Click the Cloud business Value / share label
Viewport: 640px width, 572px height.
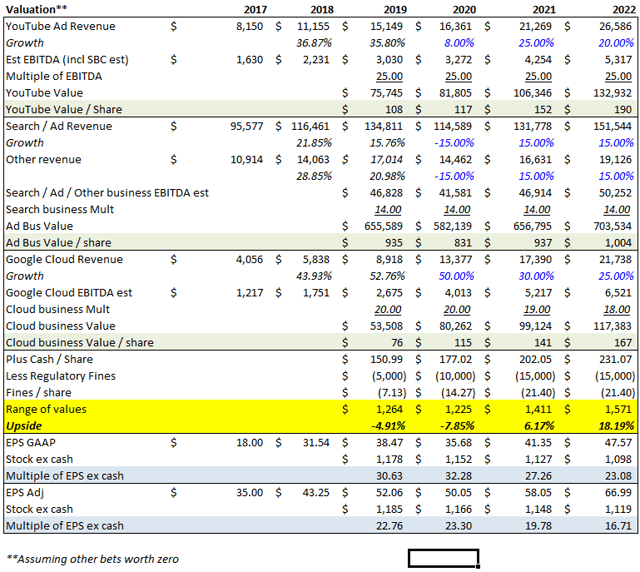tap(80, 343)
